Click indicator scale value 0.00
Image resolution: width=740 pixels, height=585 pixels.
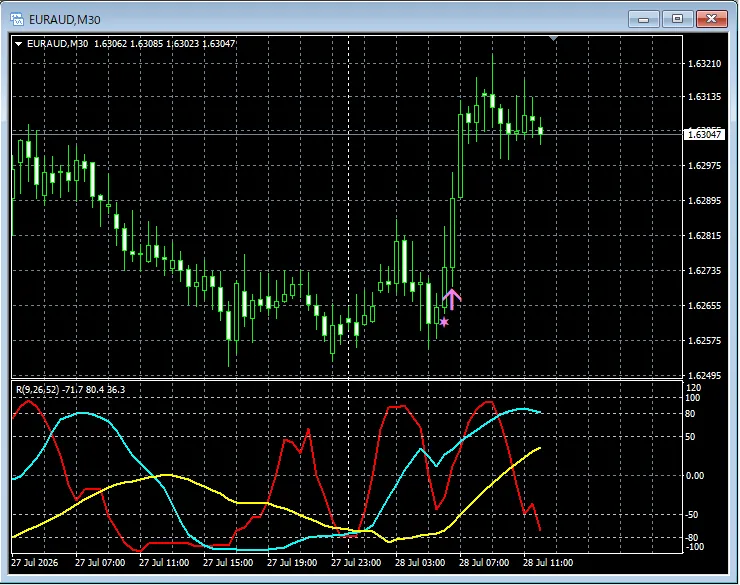[695, 476]
